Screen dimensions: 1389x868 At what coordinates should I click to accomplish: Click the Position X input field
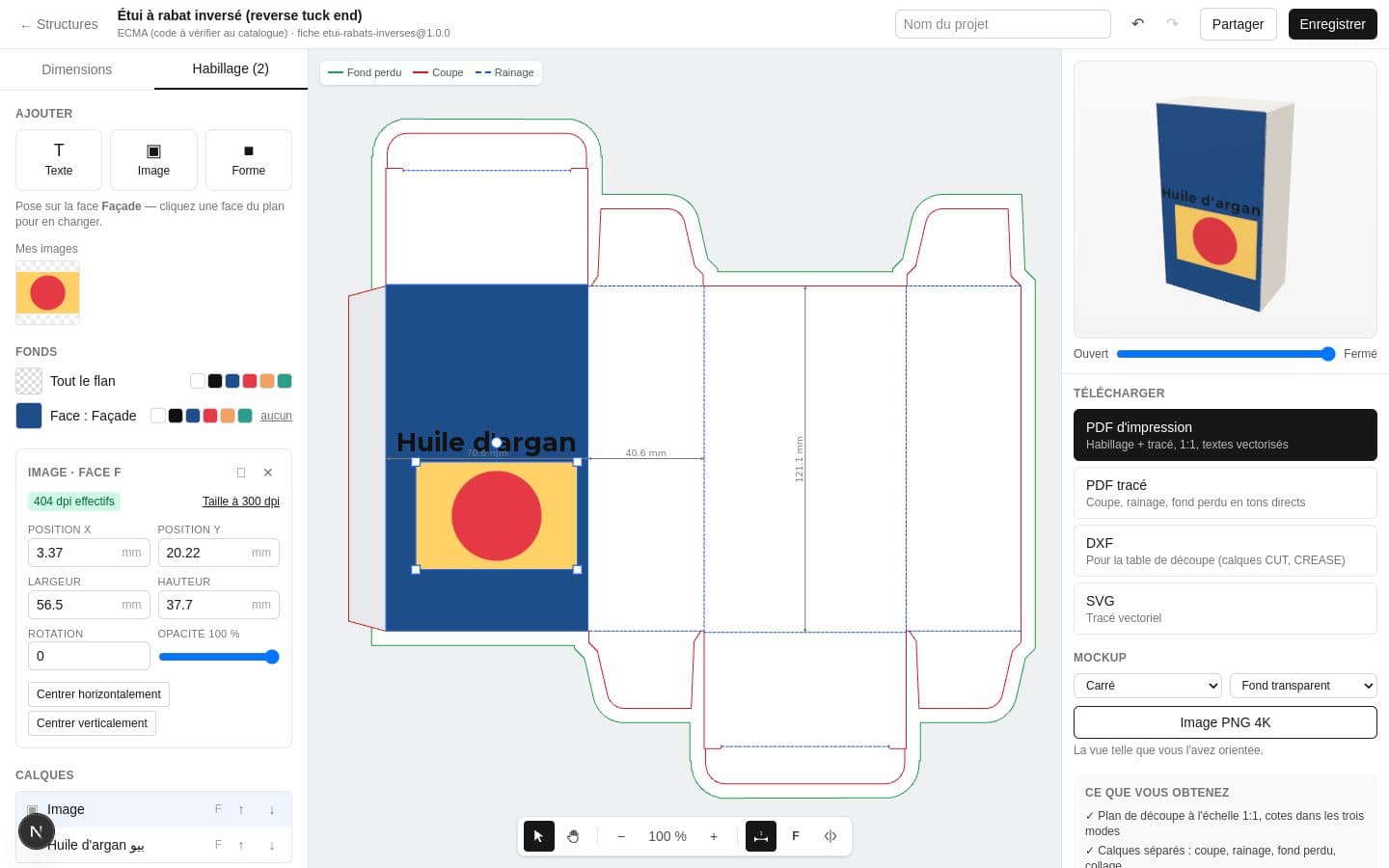(x=89, y=553)
